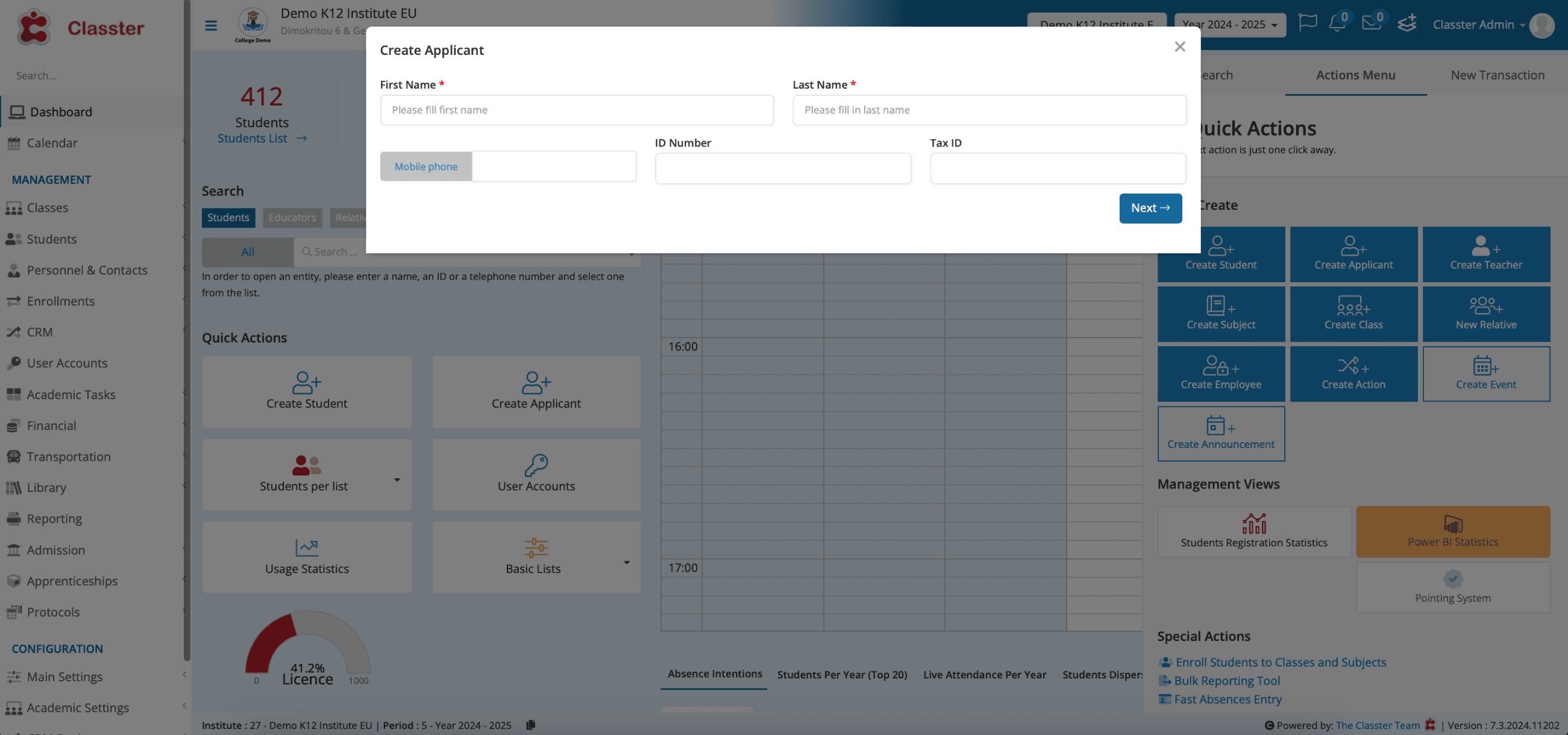
Task: Open the flag icon in header
Action: (x=1308, y=23)
